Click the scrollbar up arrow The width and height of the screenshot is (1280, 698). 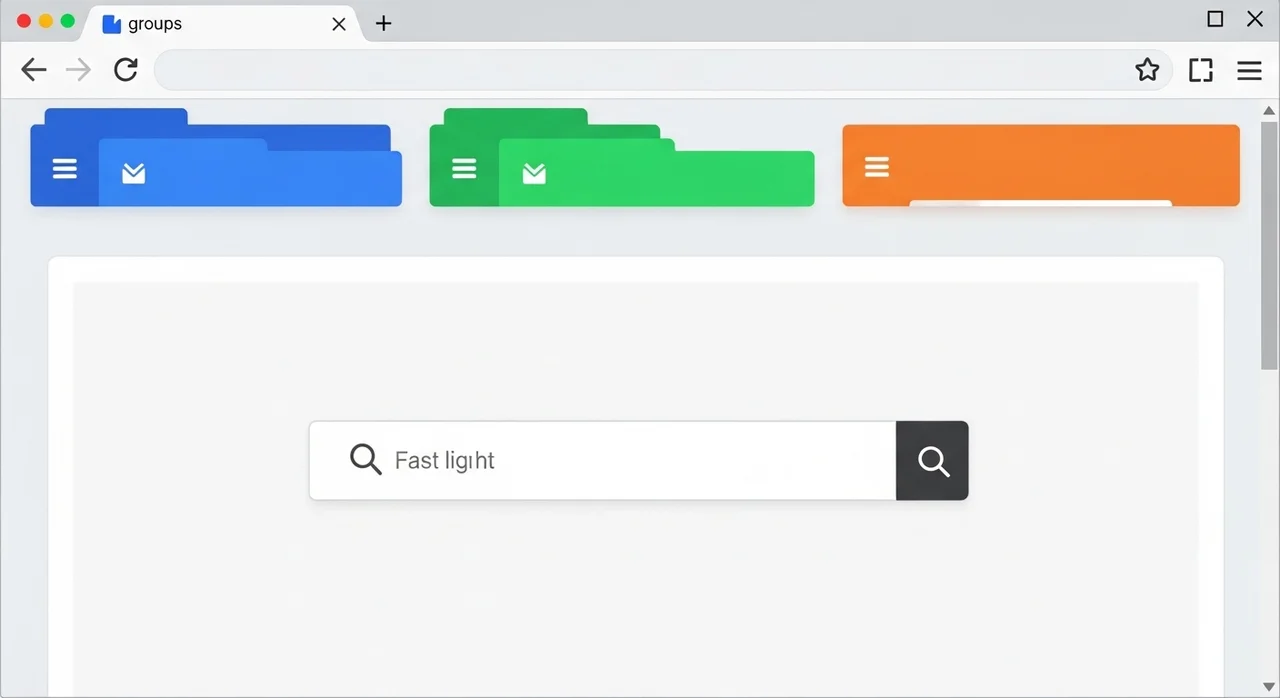pyautogui.click(x=1269, y=110)
